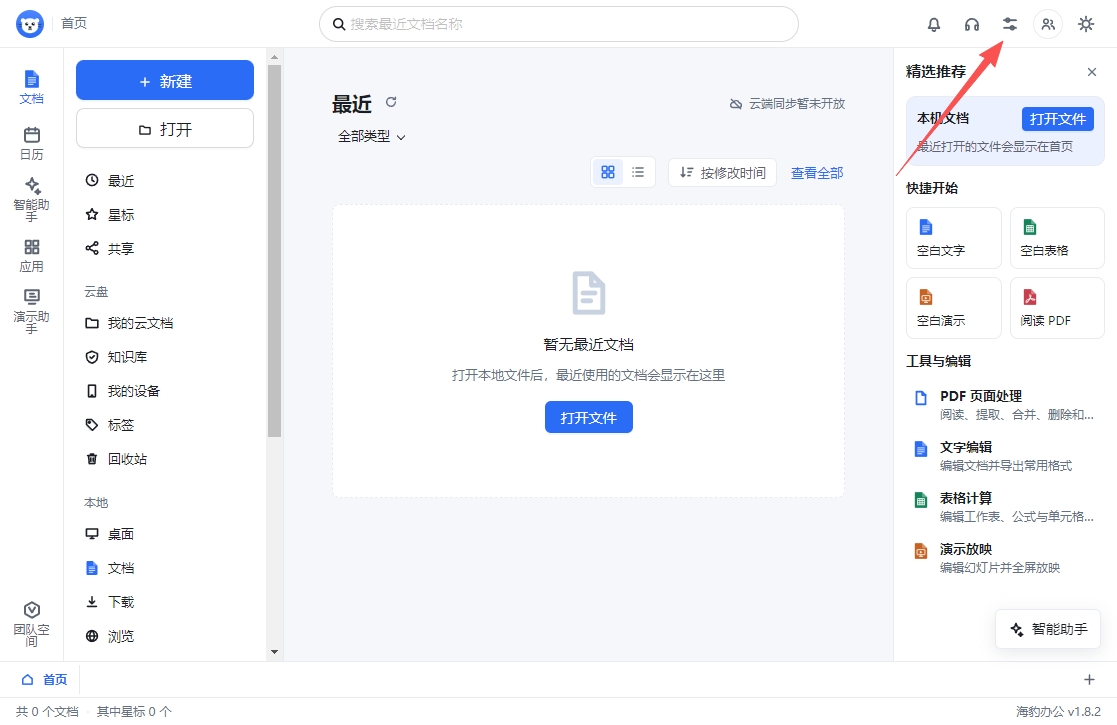Open 回收站 recycle bin
The image size is (1117, 725).
pos(167,459)
